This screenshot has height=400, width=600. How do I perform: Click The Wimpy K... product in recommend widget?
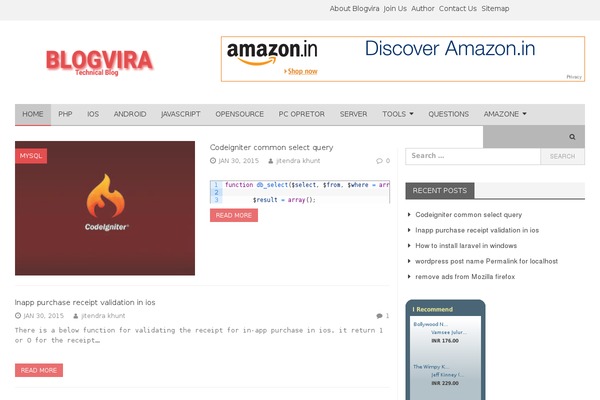431,367
